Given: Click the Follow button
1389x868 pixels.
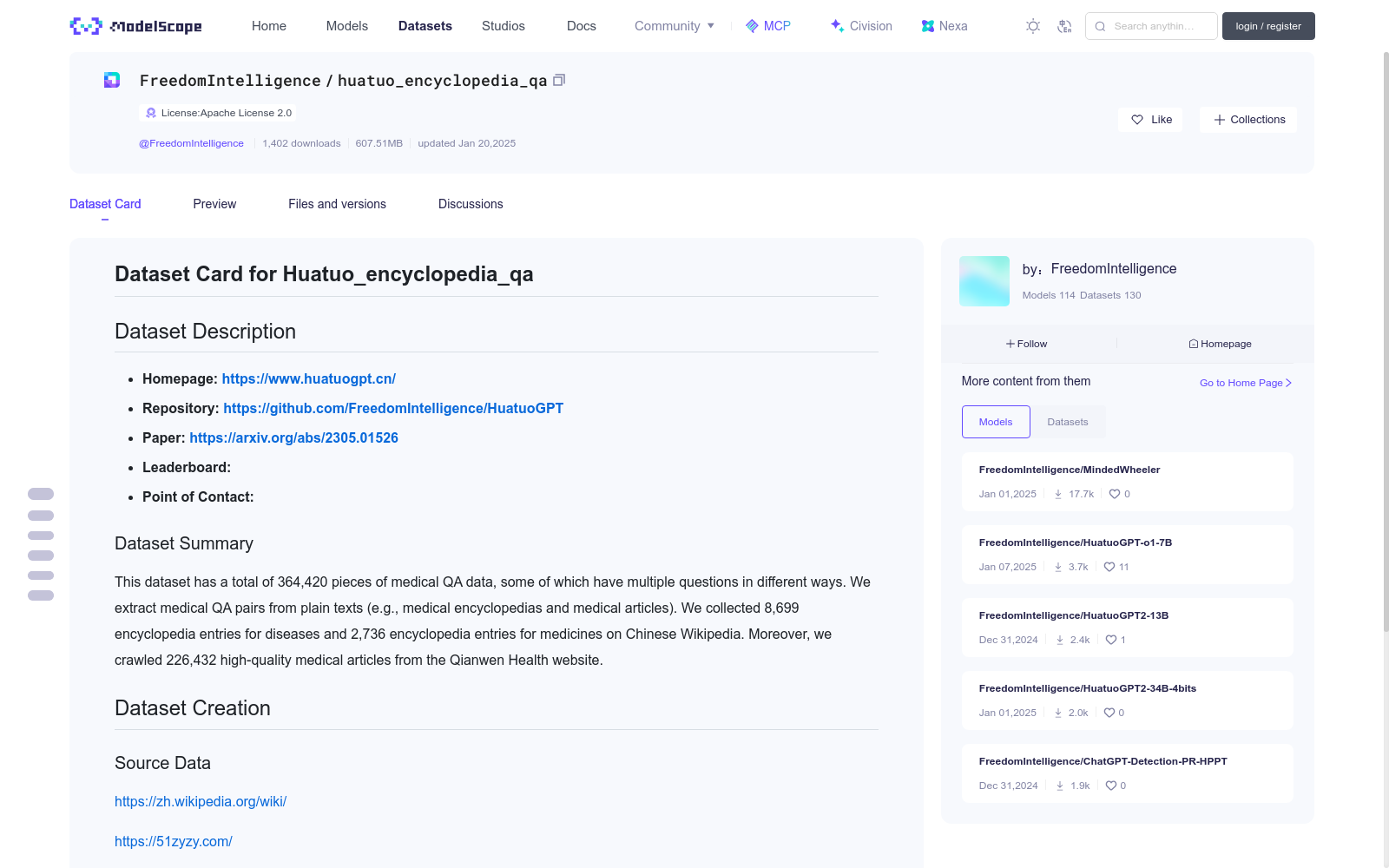Looking at the screenshot, I should 1027,344.
